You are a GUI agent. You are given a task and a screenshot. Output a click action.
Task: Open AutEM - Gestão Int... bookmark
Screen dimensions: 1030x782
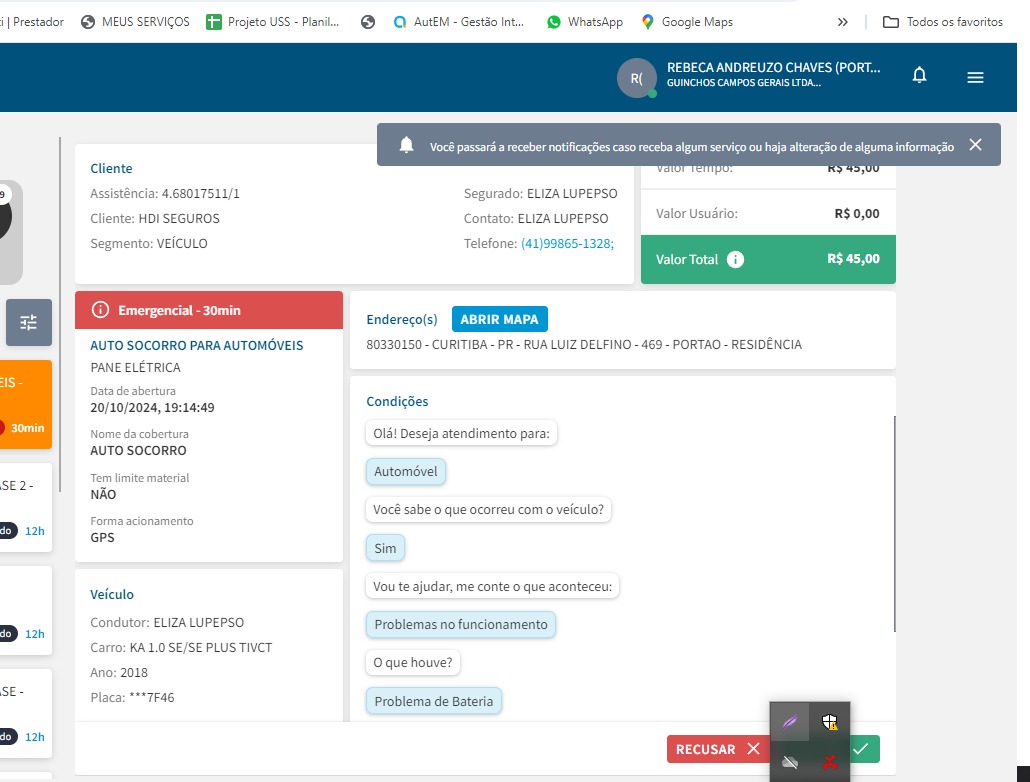click(459, 22)
